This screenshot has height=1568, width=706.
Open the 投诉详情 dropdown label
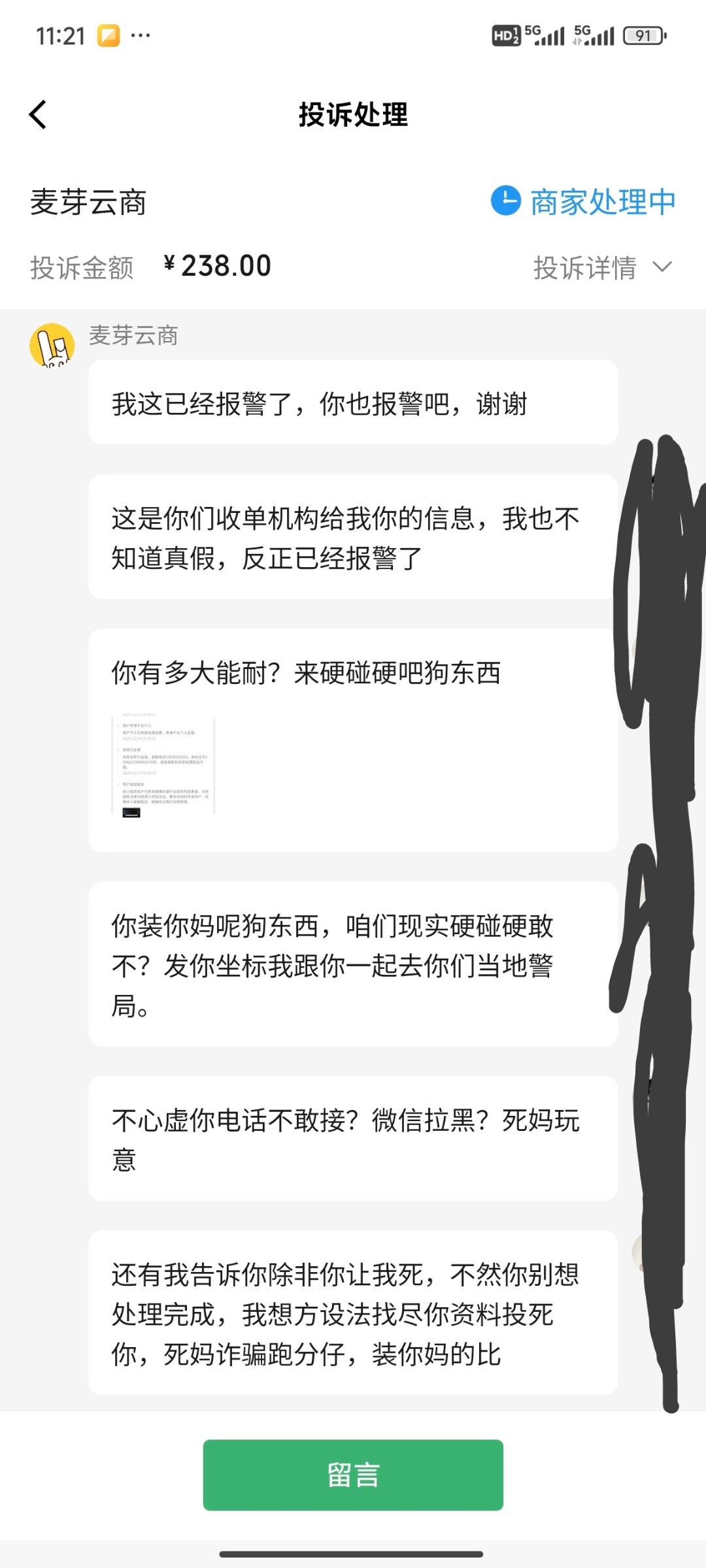[x=584, y=267]
